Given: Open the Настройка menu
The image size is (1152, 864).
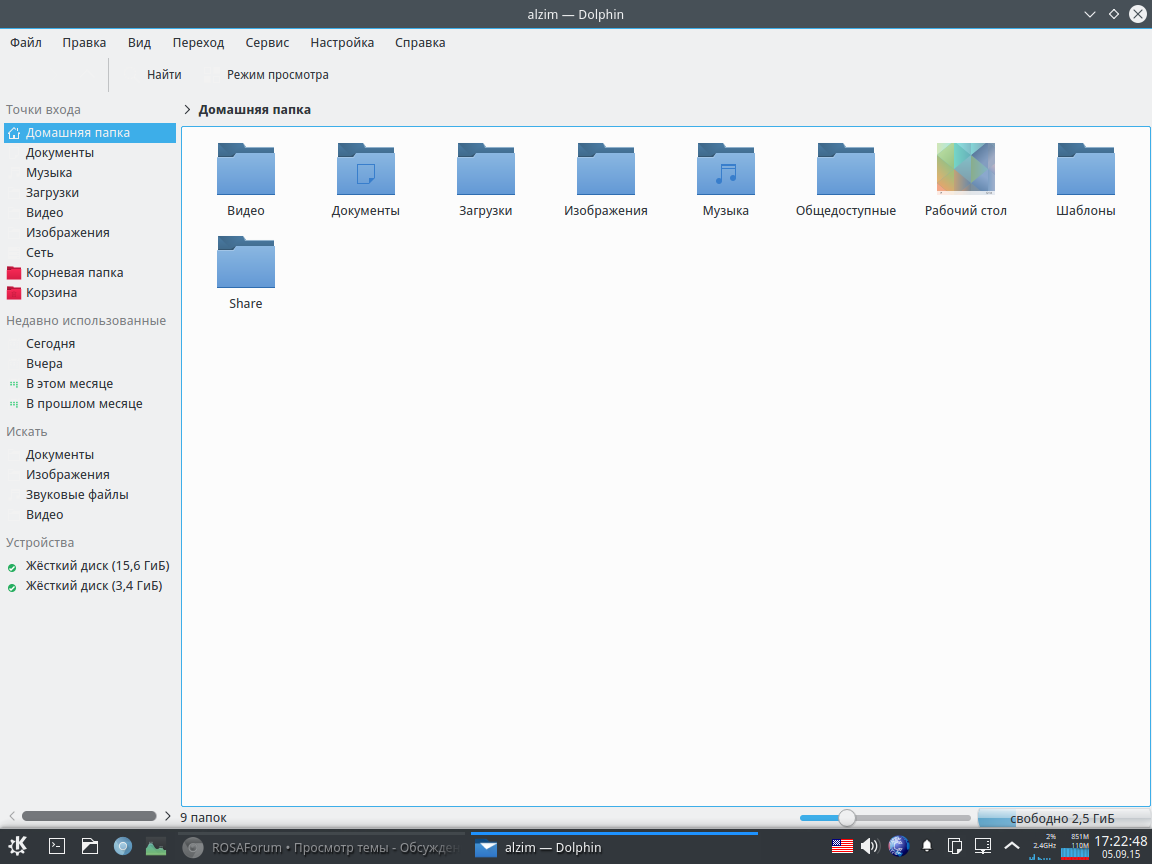Looking at the screenshot, I should coord(342,43).
